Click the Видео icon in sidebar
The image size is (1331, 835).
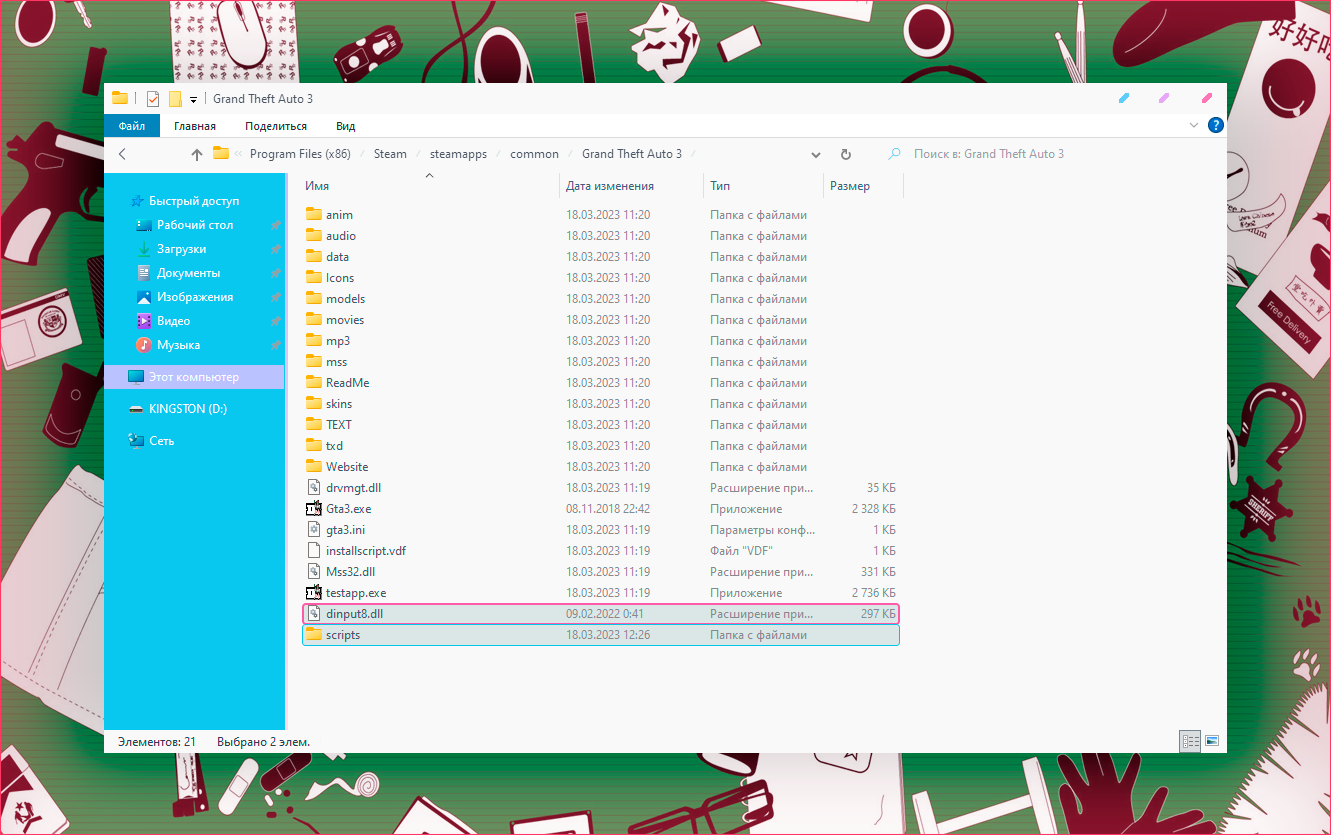(x=144, y=321)
